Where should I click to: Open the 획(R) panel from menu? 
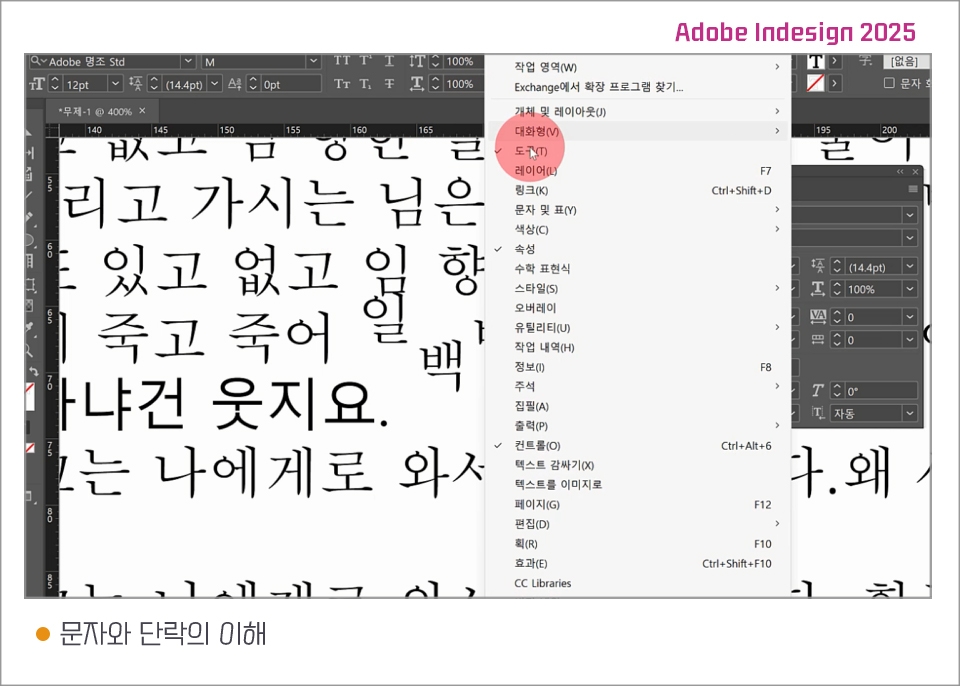pyautogui.click(x=637, y=543)
